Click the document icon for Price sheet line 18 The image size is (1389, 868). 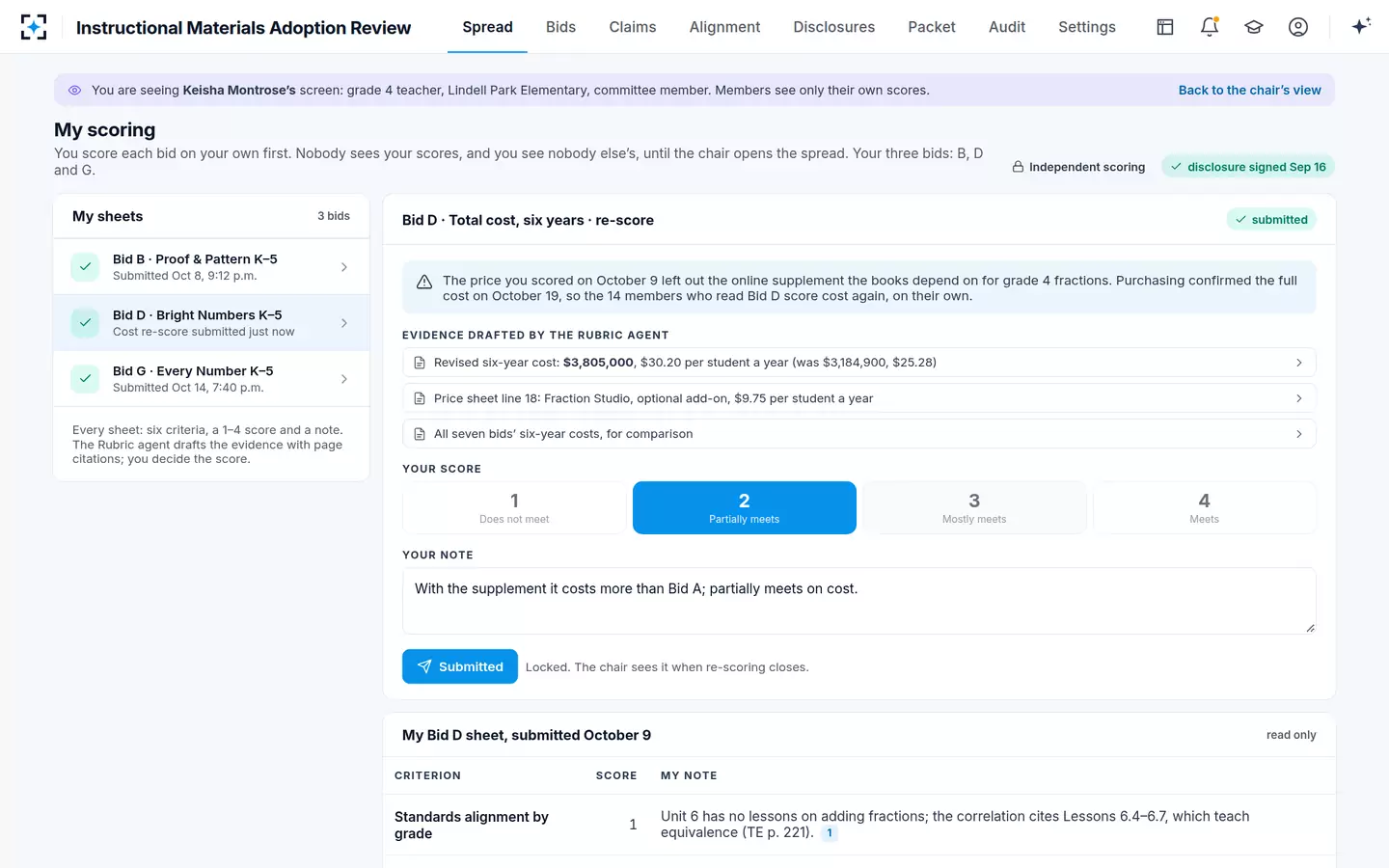click(x=420, y=398)
